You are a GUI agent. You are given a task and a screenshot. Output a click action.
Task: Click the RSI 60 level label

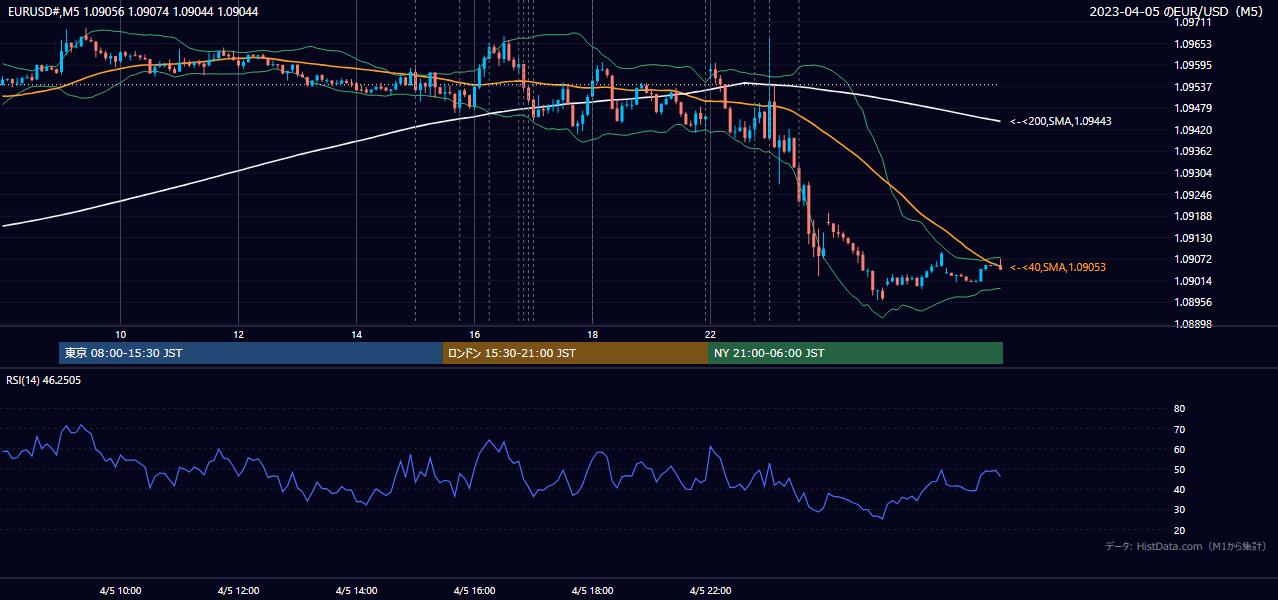pos(1179,449)
